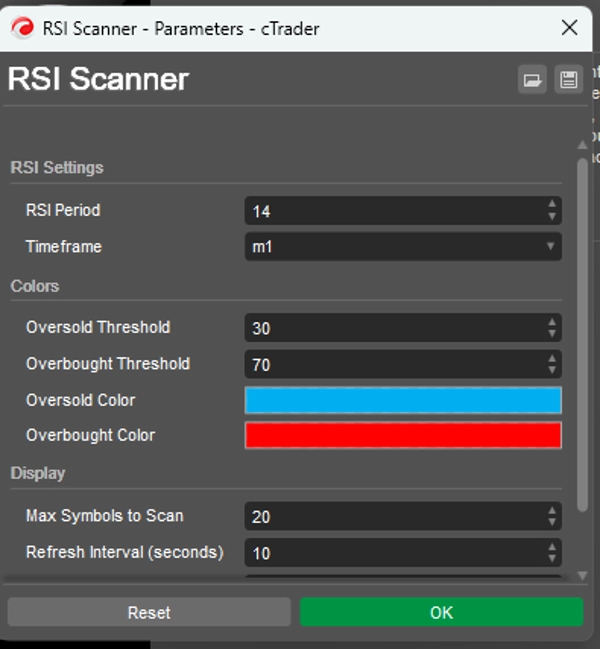Click the Refresh Interval (seconds) label

tap(125, 552)
